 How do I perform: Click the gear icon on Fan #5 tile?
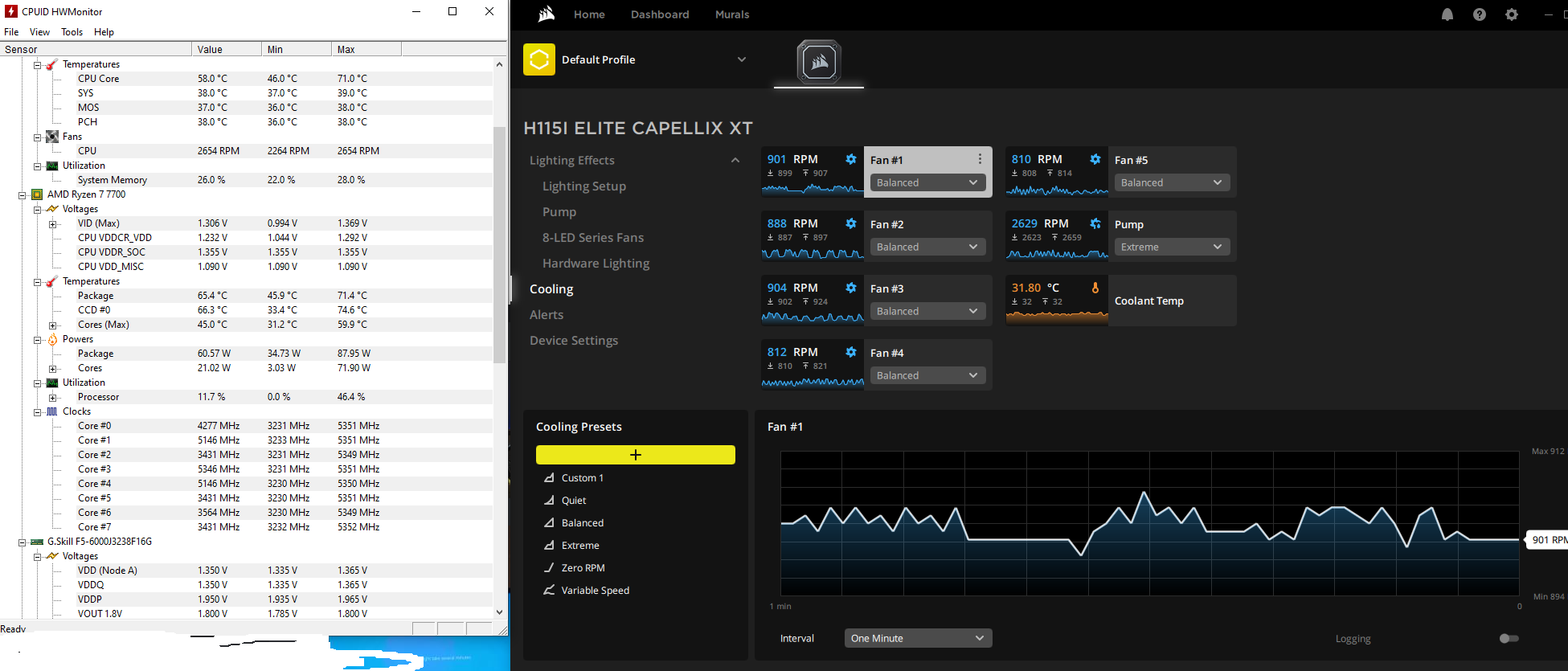click(1095, 159)
